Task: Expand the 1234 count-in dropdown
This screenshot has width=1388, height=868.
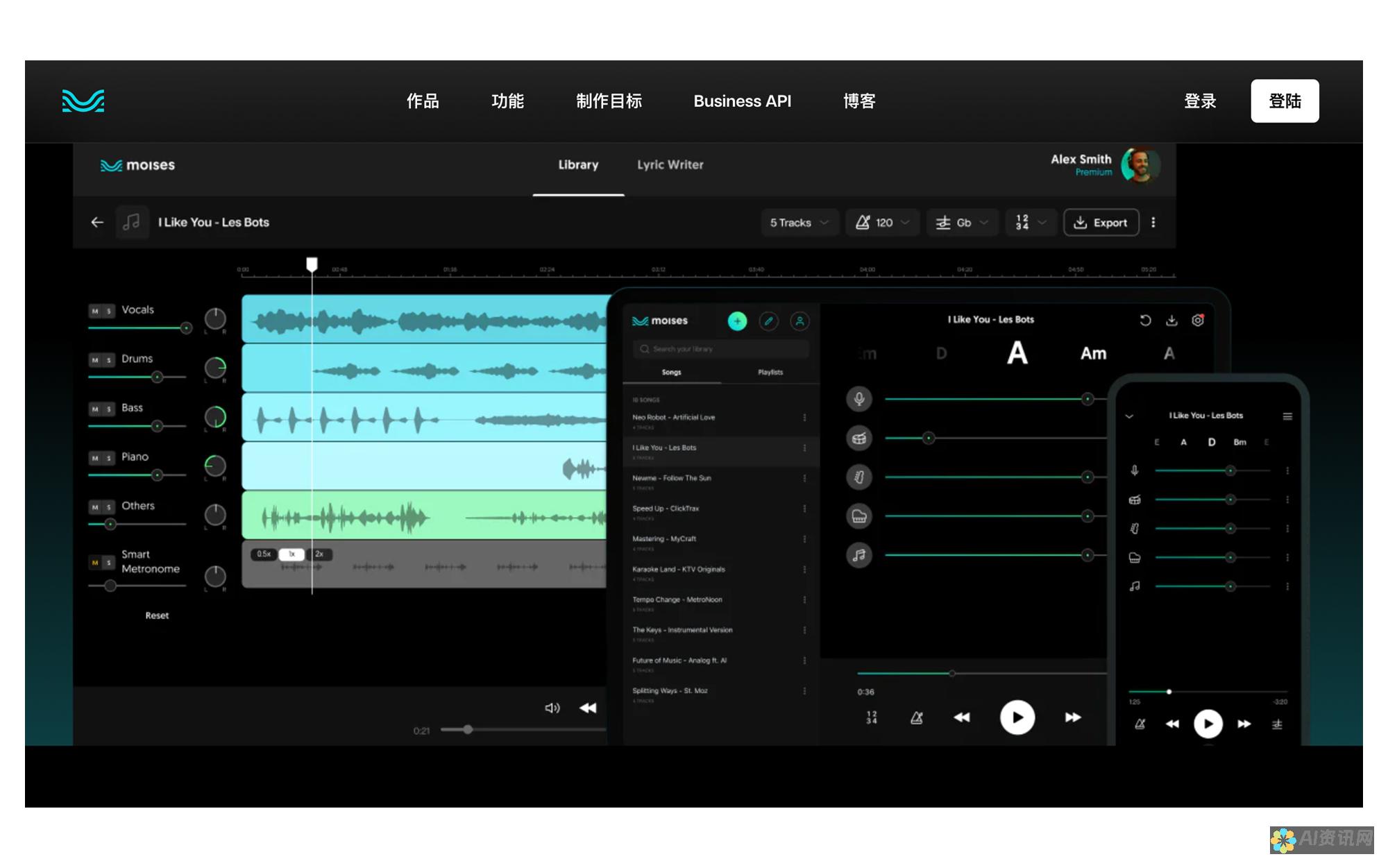Action: click(x=1031, y=223)
